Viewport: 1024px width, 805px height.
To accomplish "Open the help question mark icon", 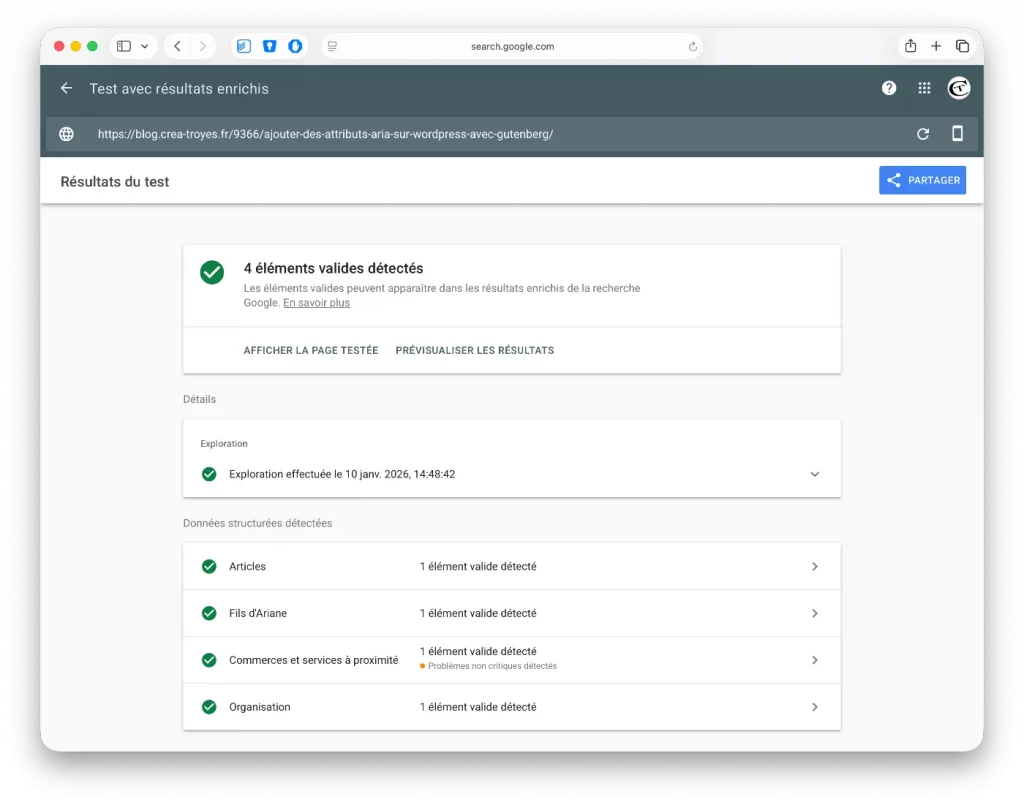I will (x=889, y=88).
